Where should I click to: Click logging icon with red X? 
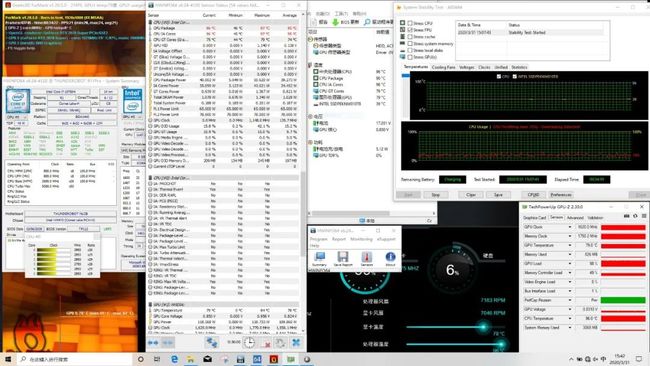(x=266, y=343)
